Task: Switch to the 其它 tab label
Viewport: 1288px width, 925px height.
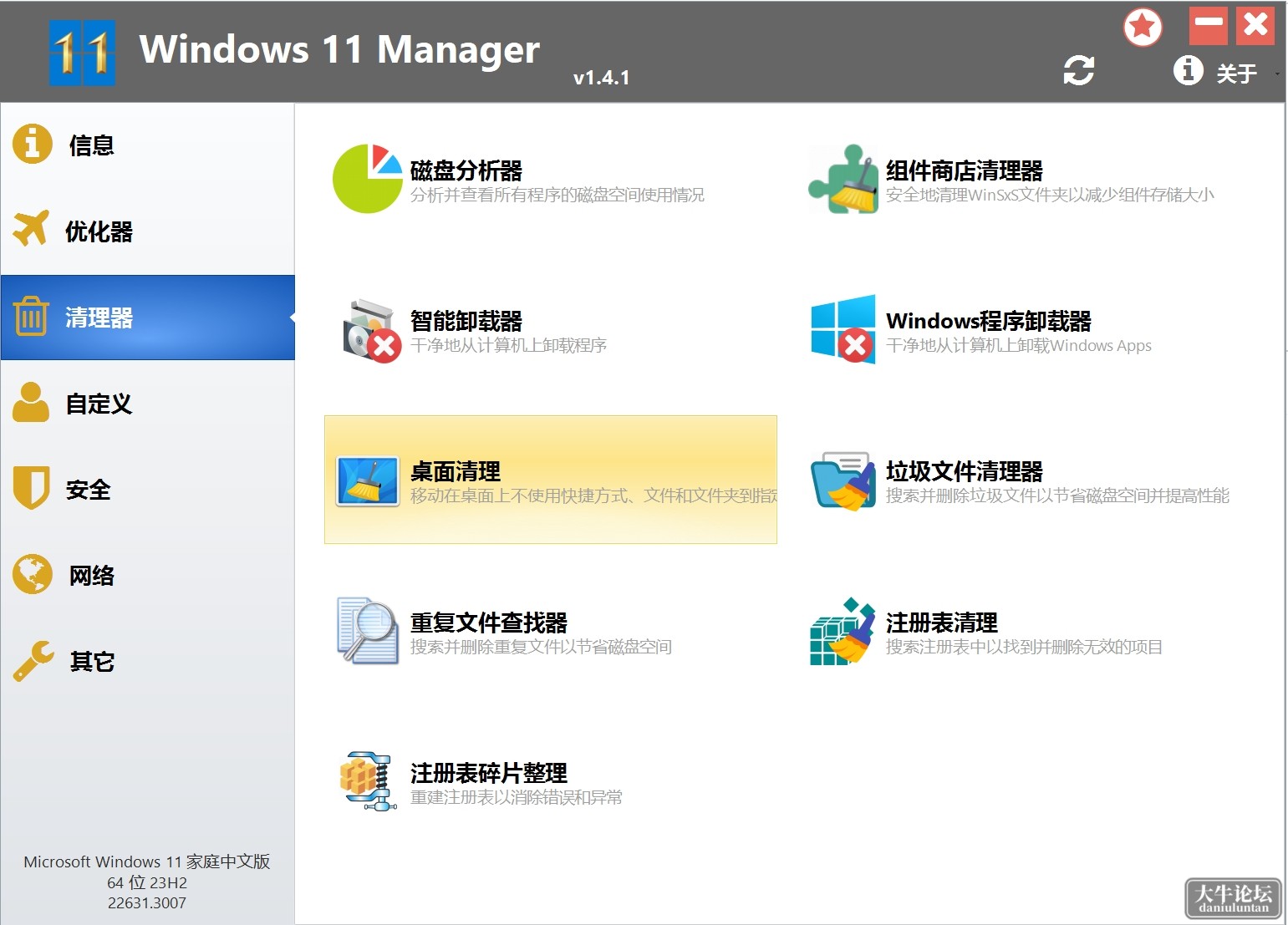Action: (92, 662)
